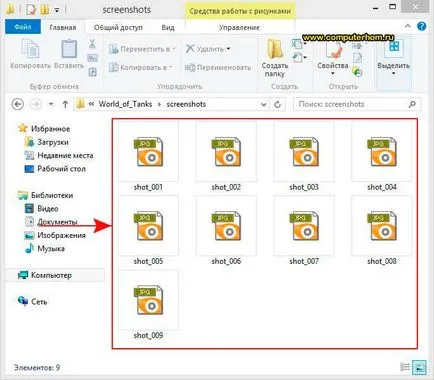Screen dimensions: 434x380
Task: Open the Управление ribbon tab
Action: point(239,27)
